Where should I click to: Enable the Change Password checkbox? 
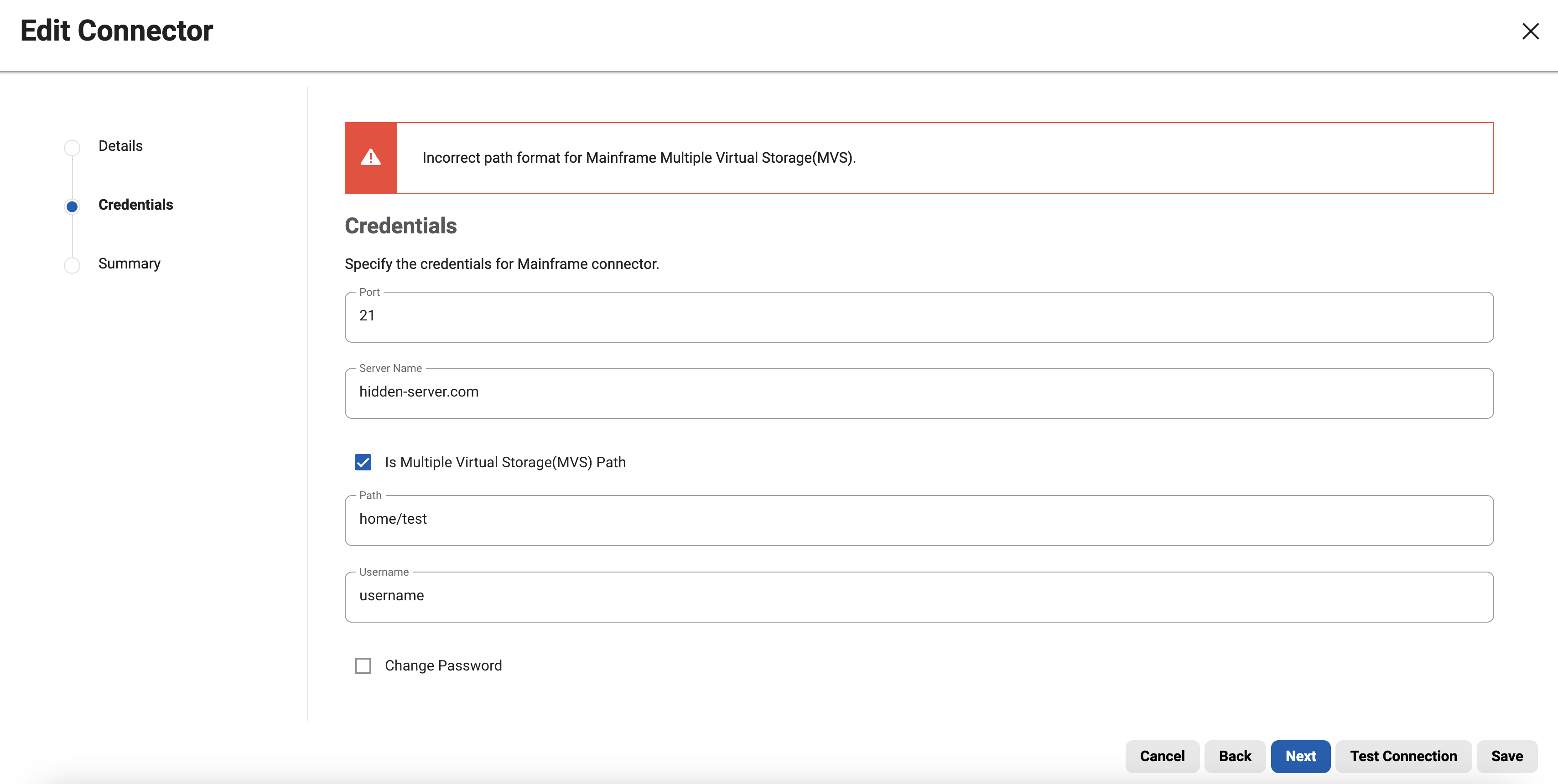(363, 665)
